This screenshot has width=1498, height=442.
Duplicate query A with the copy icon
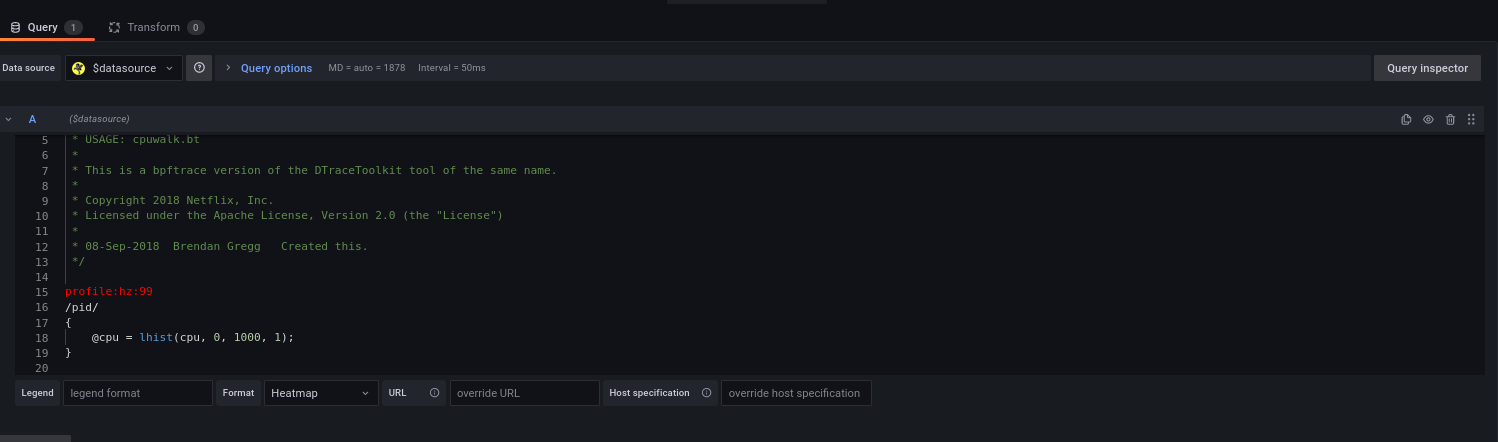pyautogui.click(x=1406, y=120)
